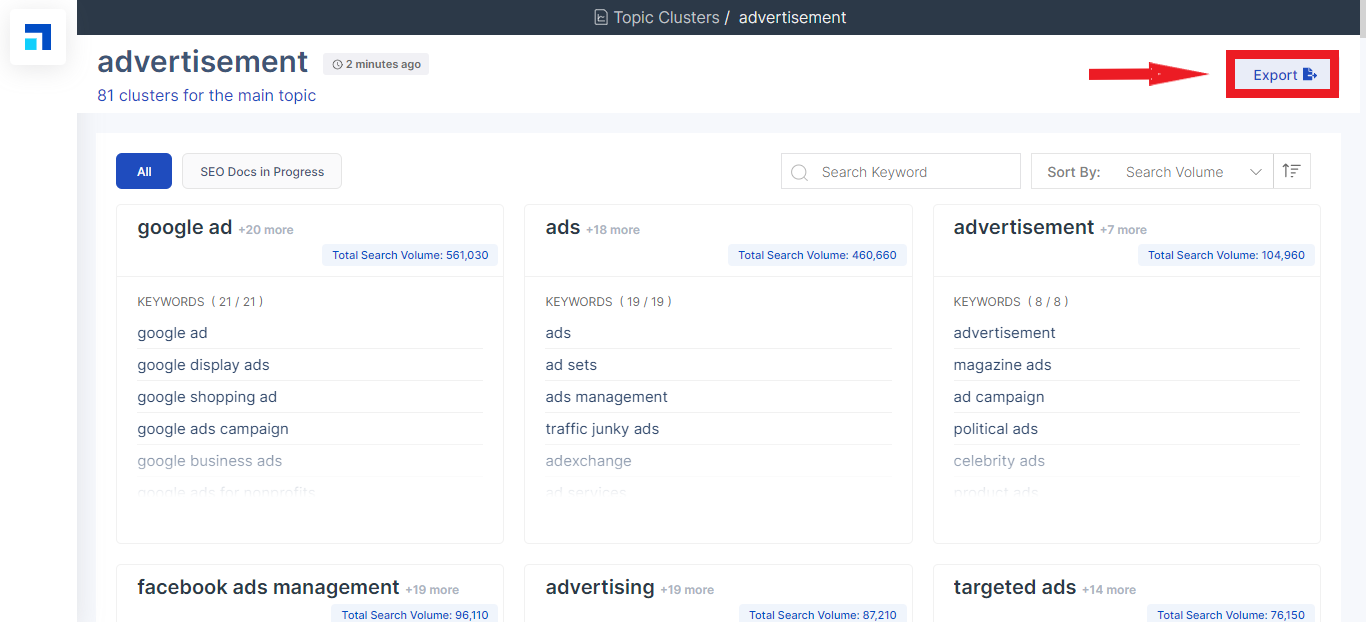Select the 'google display ads' keyword
The width and height of the screenshot is (1366, 622).
tap(204, 365)
